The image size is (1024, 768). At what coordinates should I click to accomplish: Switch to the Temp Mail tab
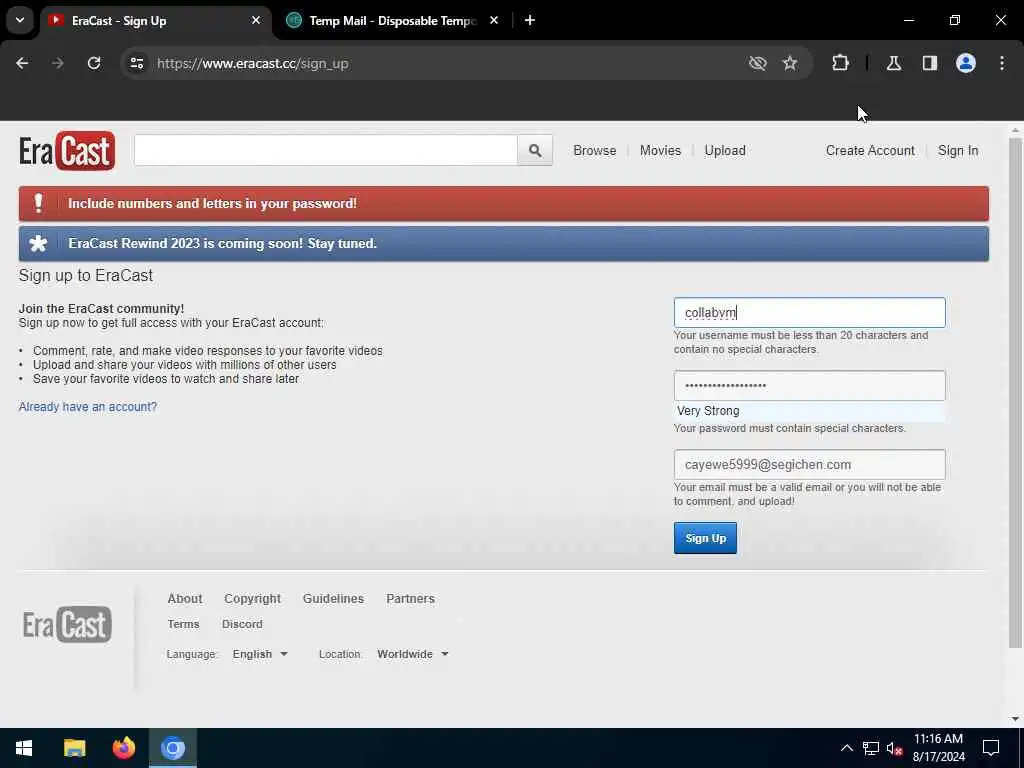click(x=392, y=21)
